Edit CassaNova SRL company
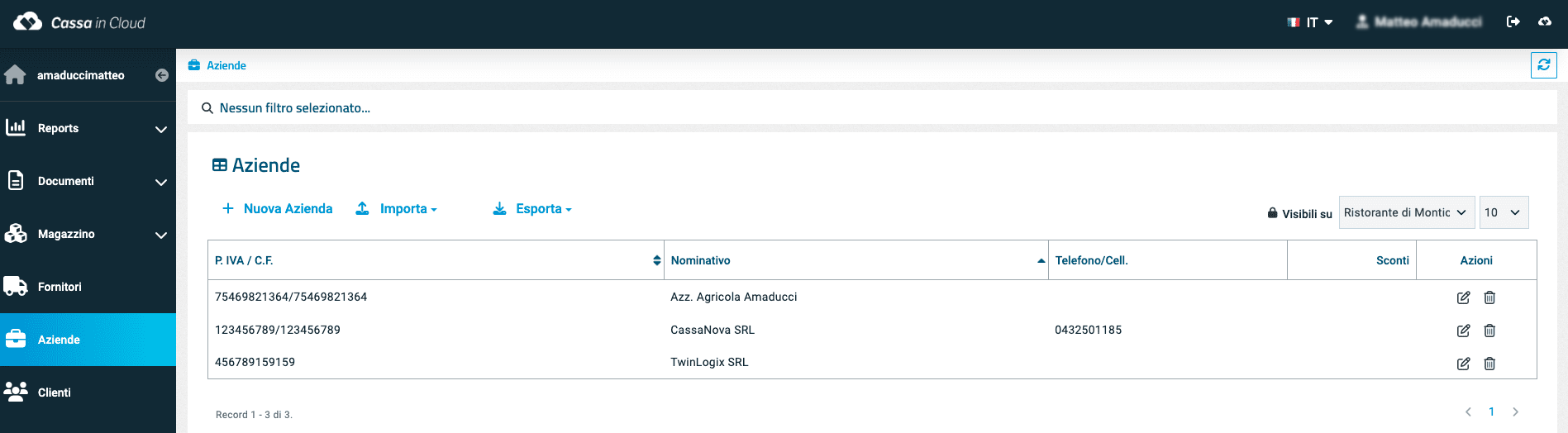The width and height of the screenshot is (1568, 433). click(x=1463, y=331)
